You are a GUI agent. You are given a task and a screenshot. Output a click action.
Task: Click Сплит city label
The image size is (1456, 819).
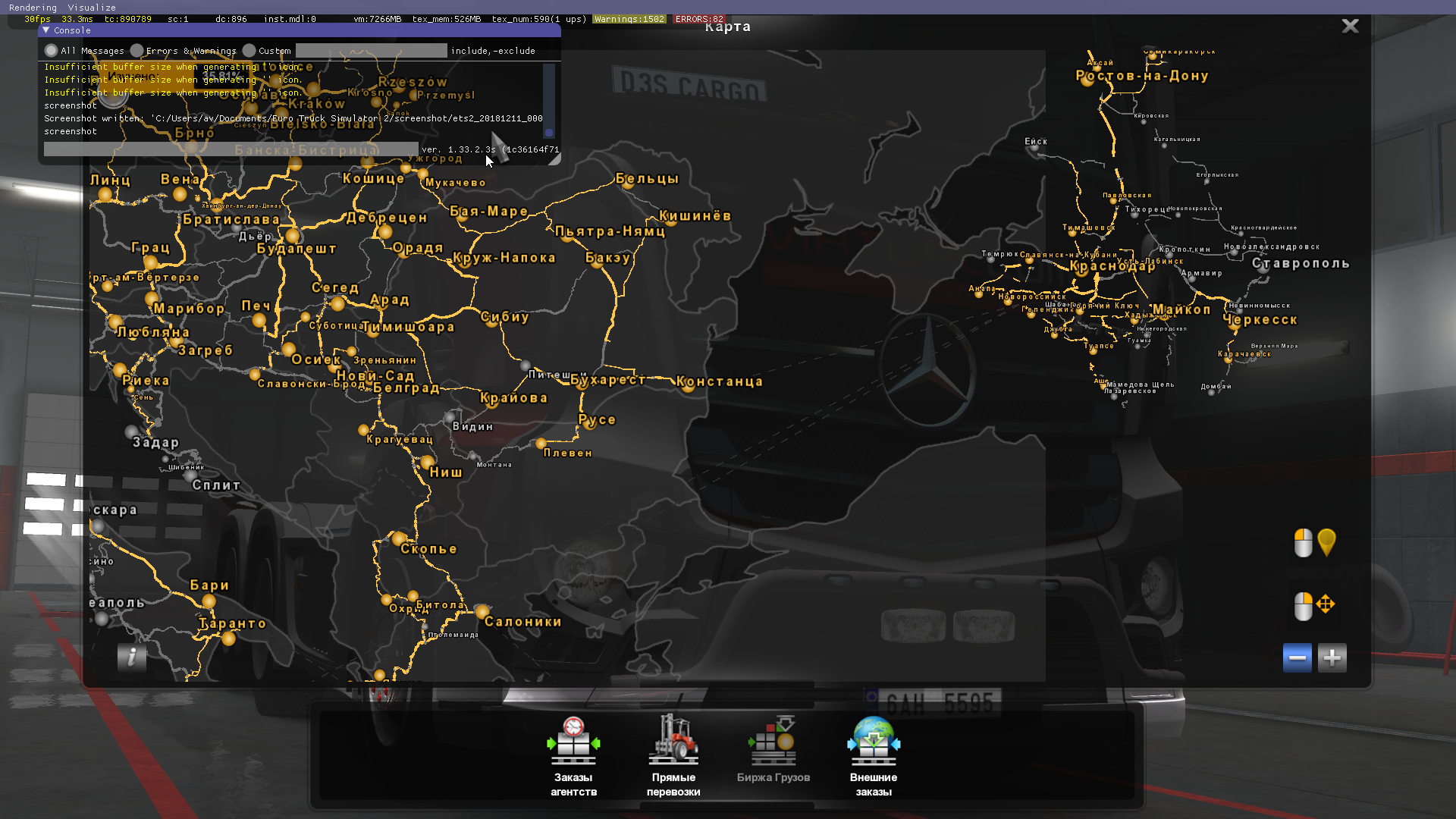[216, 485]
